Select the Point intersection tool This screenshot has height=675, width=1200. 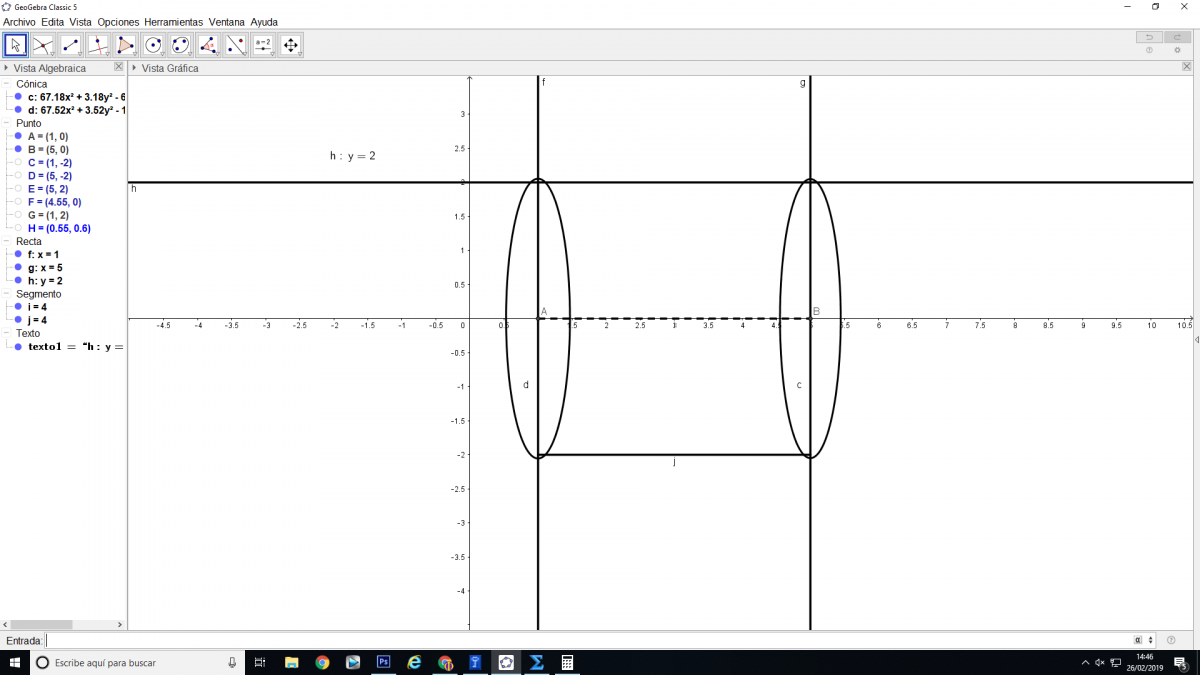(x=43, y=45)
